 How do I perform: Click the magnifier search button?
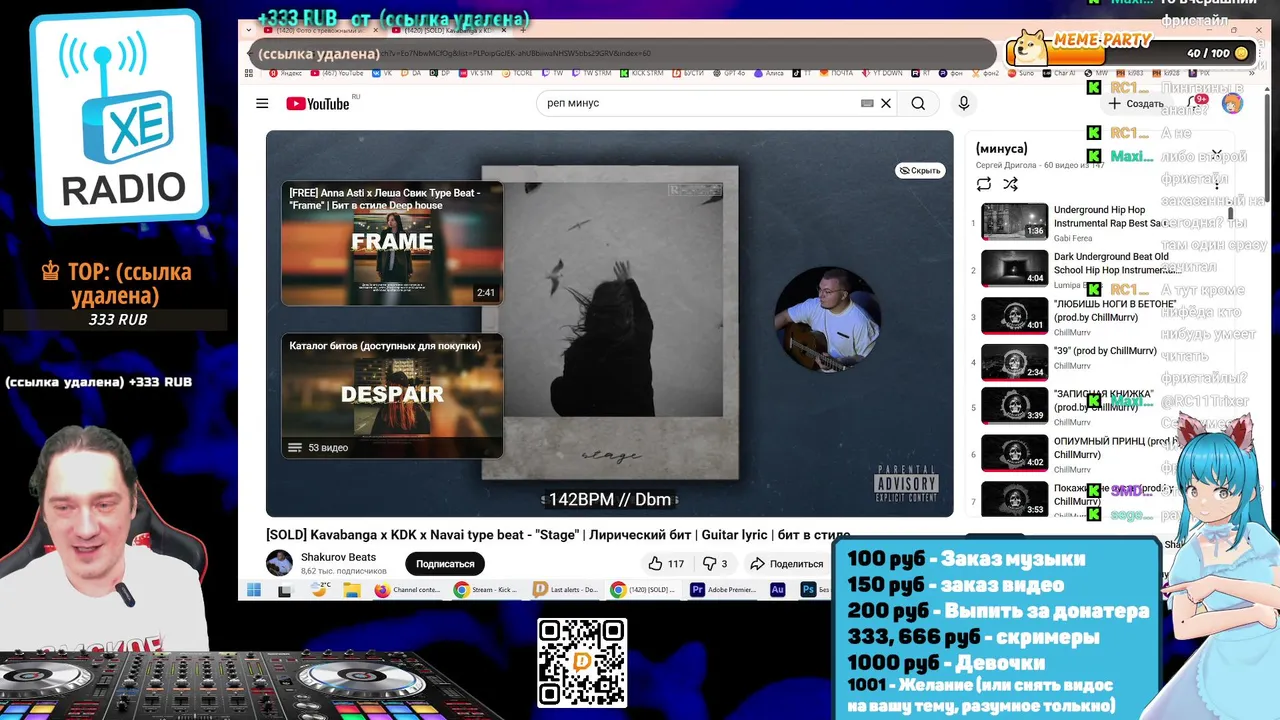pos(918,103)
